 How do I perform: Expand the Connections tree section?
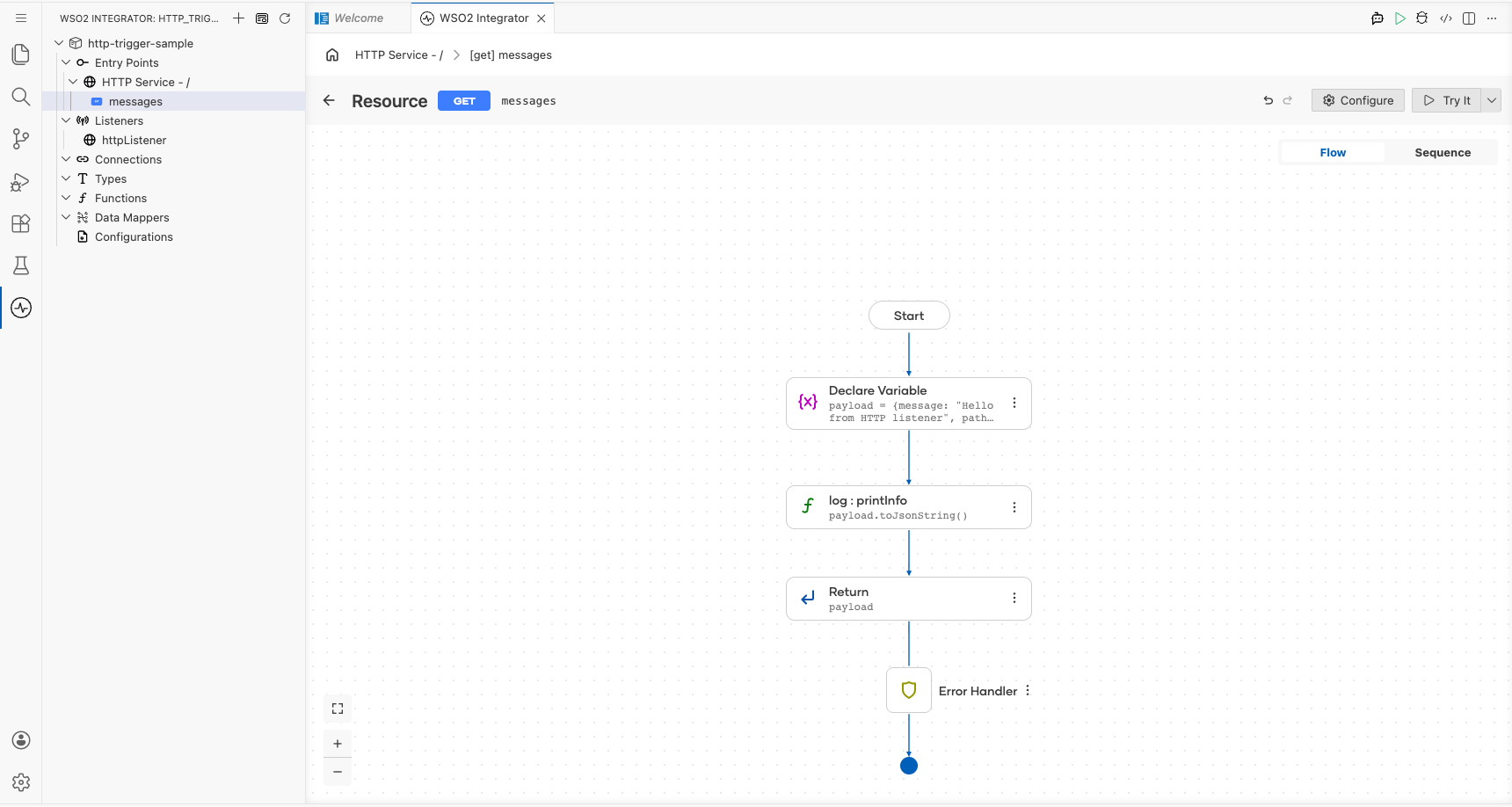[66, 159]
